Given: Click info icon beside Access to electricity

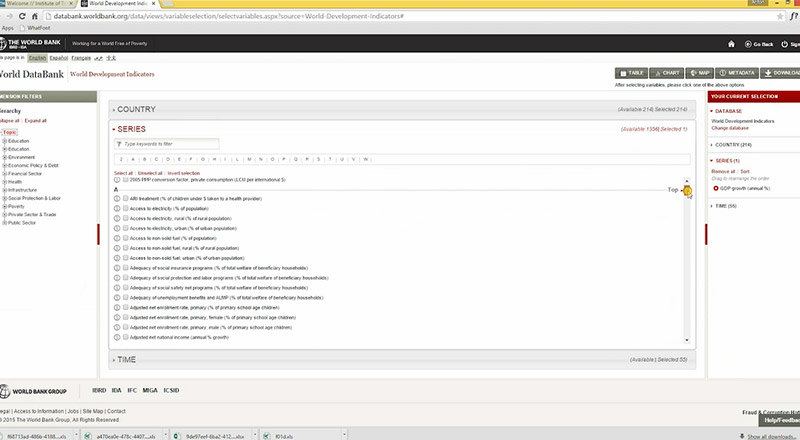Looking at the screenshot, I should pos(117,208).
